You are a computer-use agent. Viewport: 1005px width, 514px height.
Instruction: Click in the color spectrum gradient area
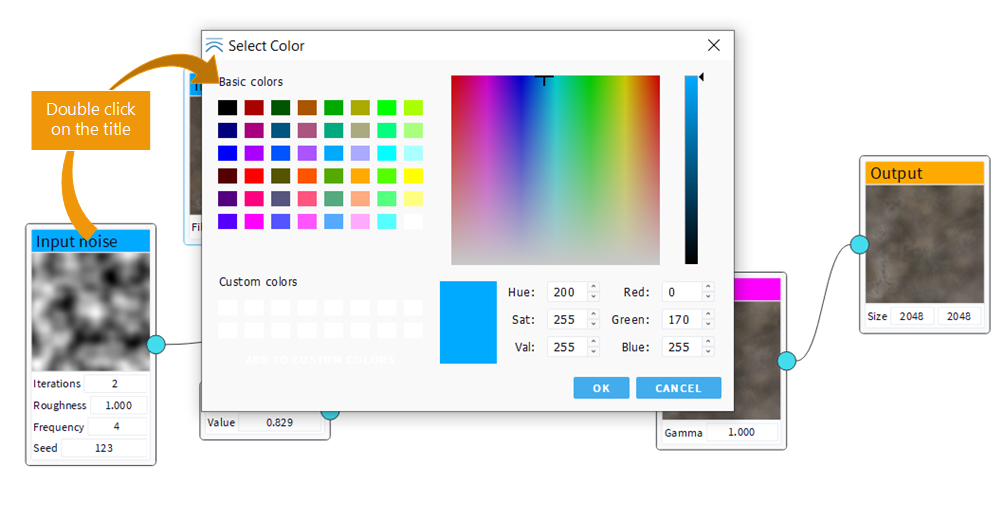555,170
